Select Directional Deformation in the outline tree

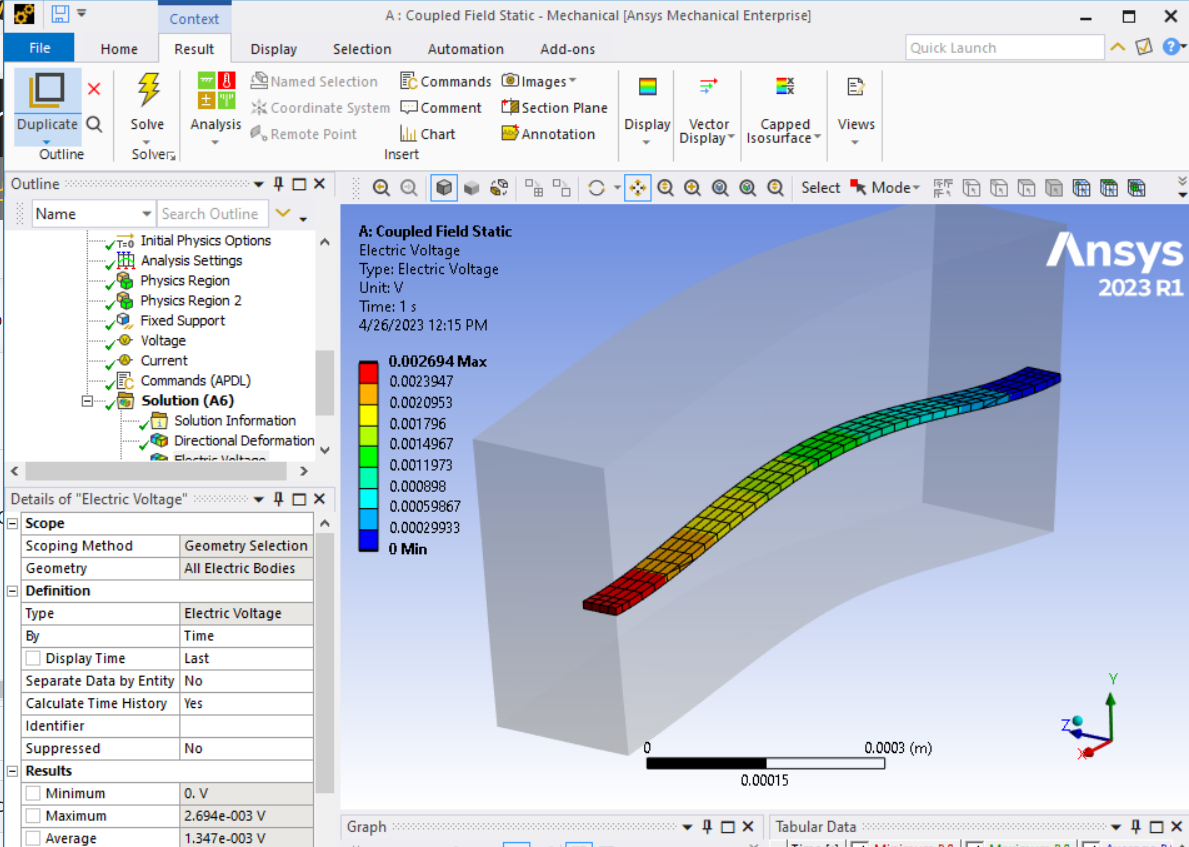click(x=244, y=441)
